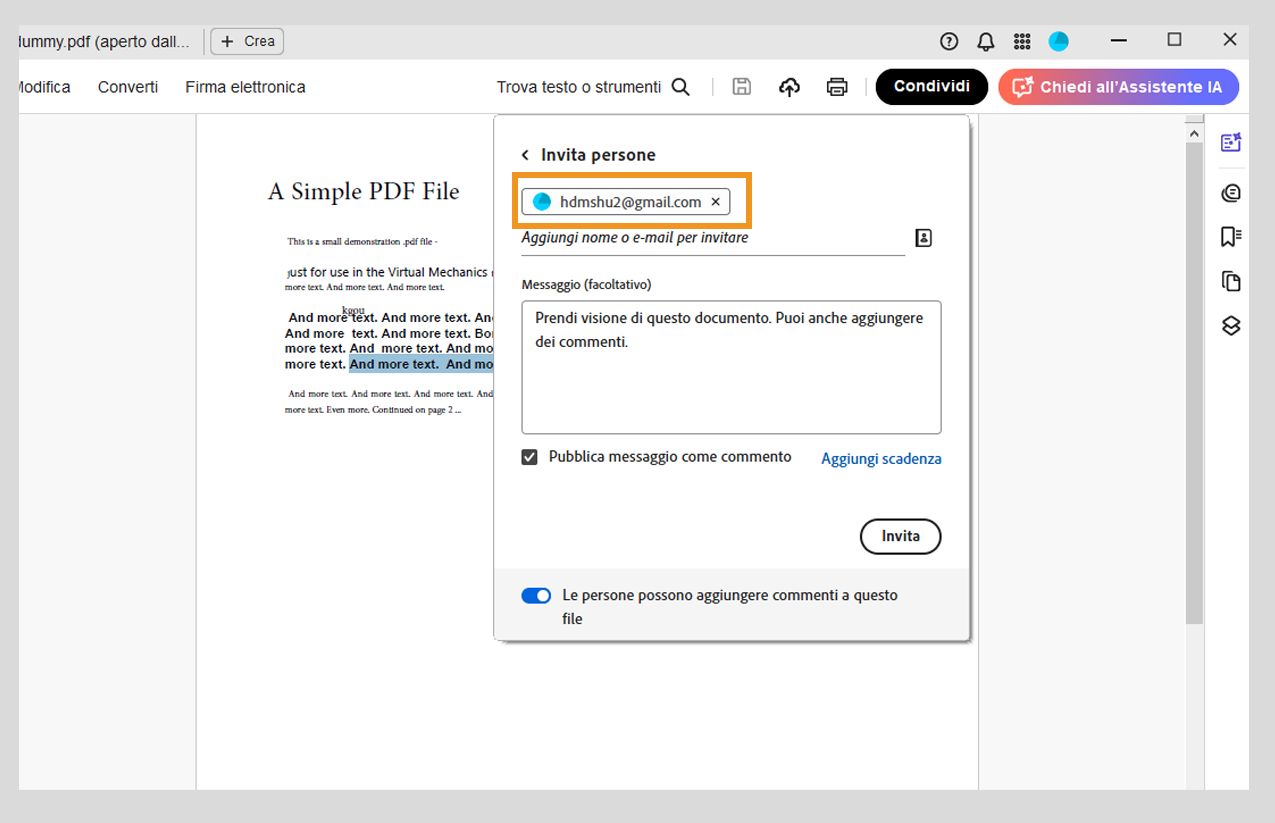Image resolution: width=1275 pixels, height=823 pixels.
Task: Open the address book contacts icon
Action: coord(923,237)
